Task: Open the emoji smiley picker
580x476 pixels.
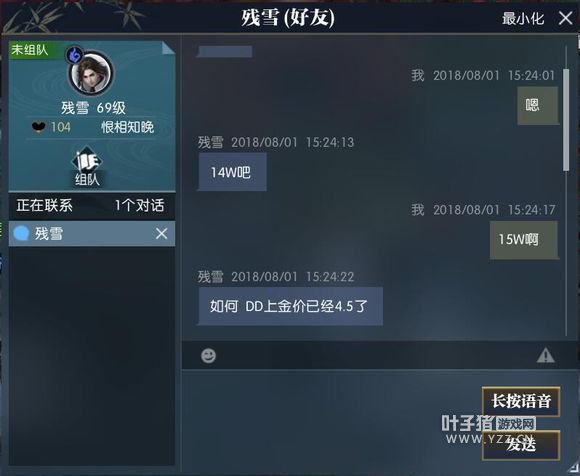Action: point(208,356)
